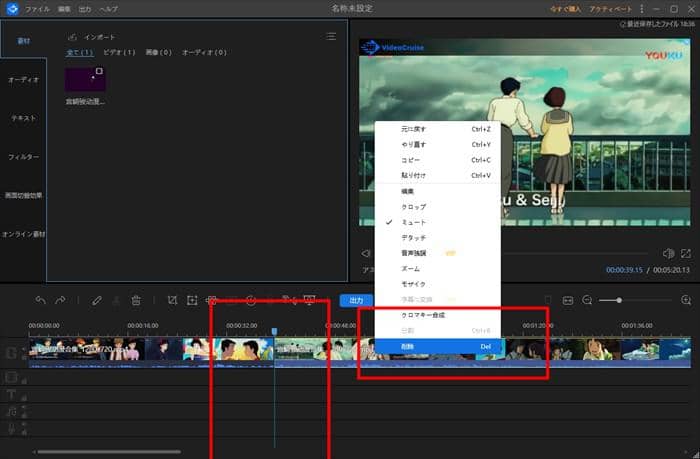
Task: Click the music track note icon
Action: [11, 412]
